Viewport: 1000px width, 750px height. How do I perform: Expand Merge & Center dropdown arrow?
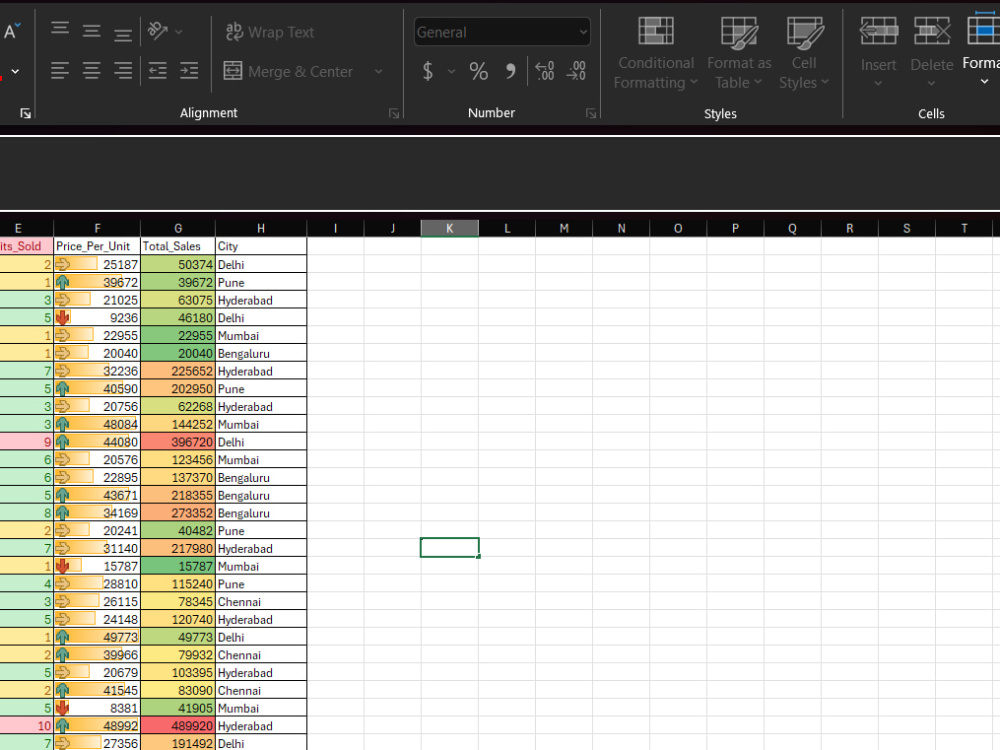[x=378, y=71]
